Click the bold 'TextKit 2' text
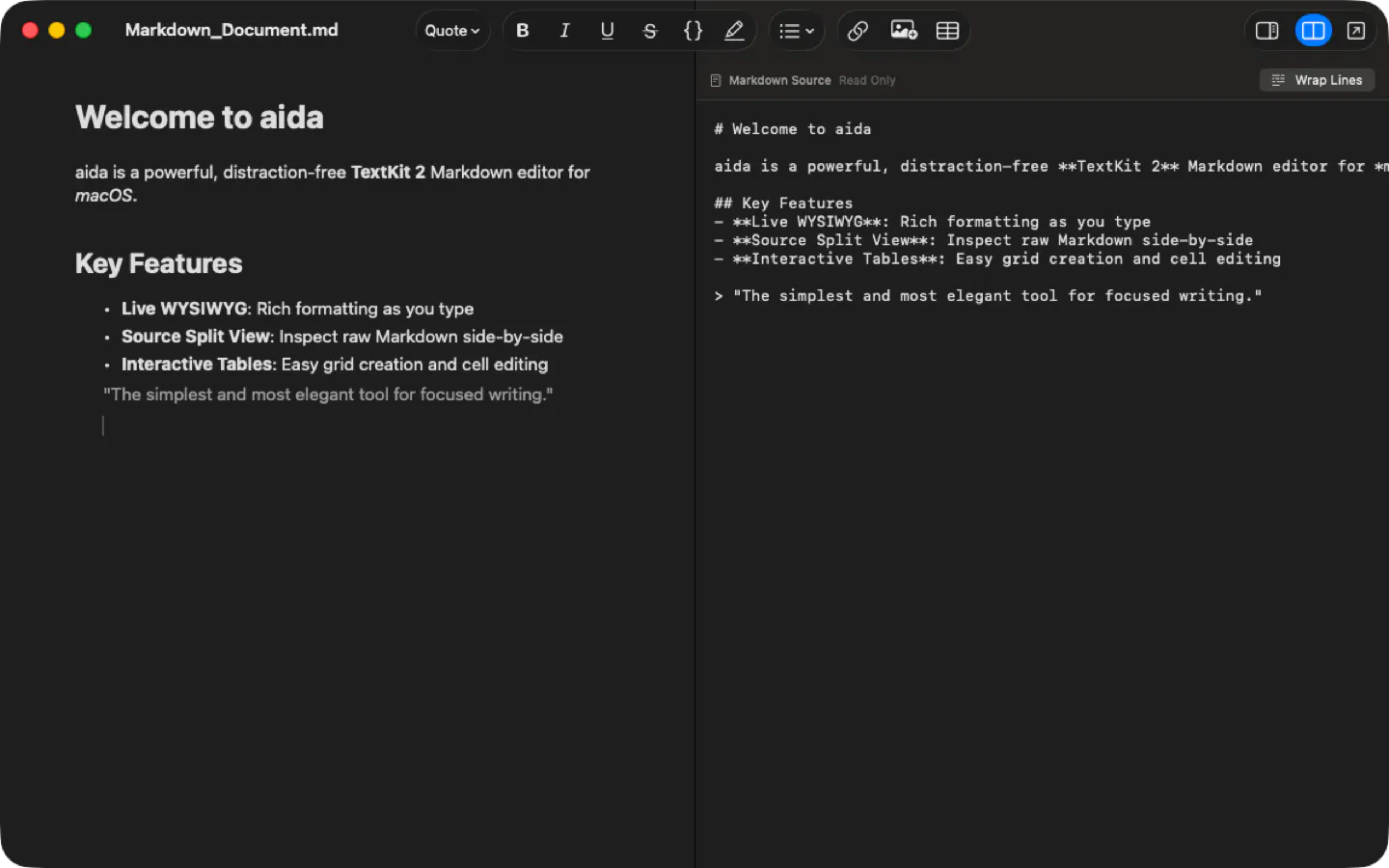This screenshot has height=868, width=1389. click(x=388, y=173)
